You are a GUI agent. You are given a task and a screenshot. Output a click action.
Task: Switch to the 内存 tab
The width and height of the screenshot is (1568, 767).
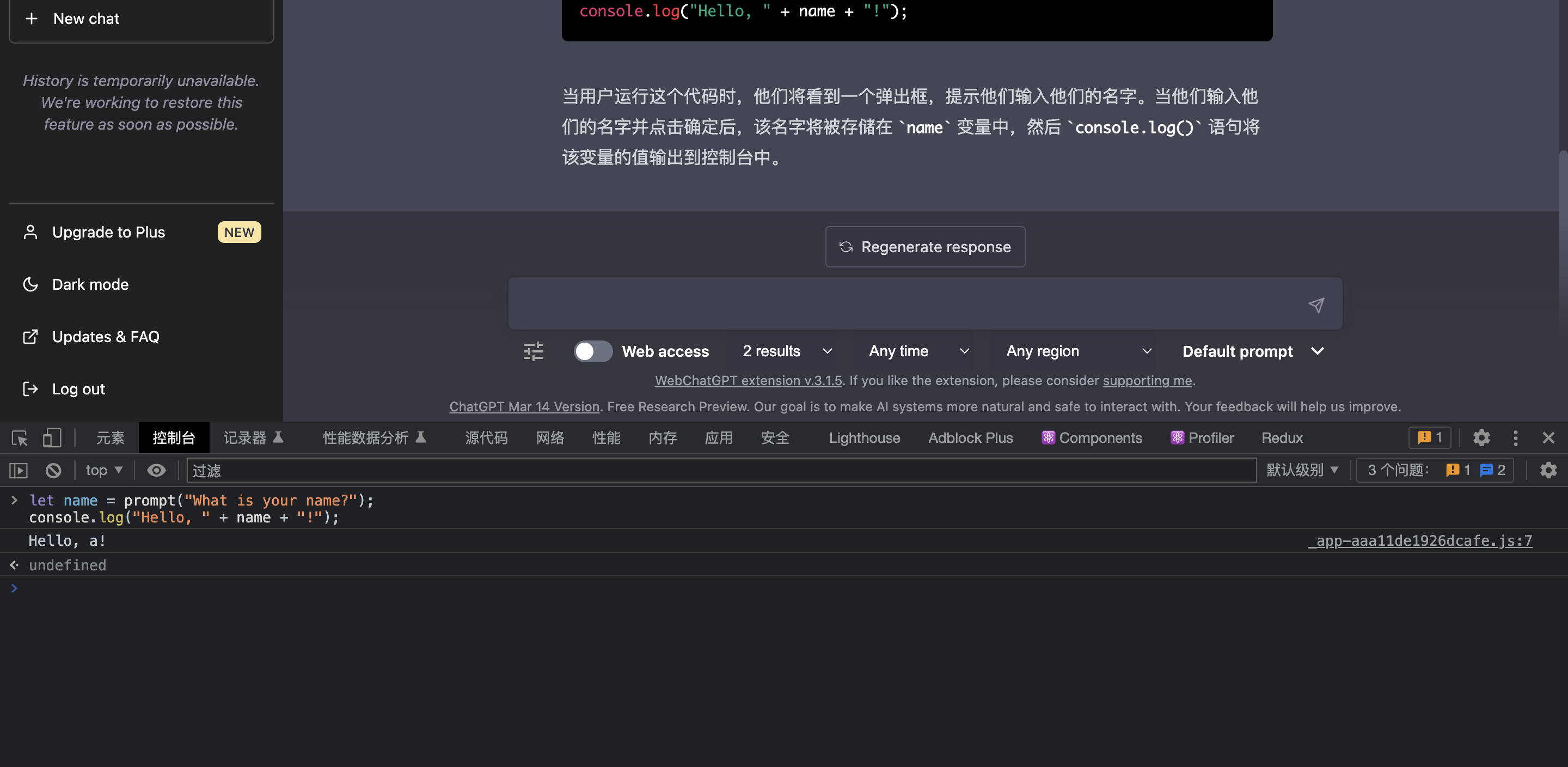[662, 438]
